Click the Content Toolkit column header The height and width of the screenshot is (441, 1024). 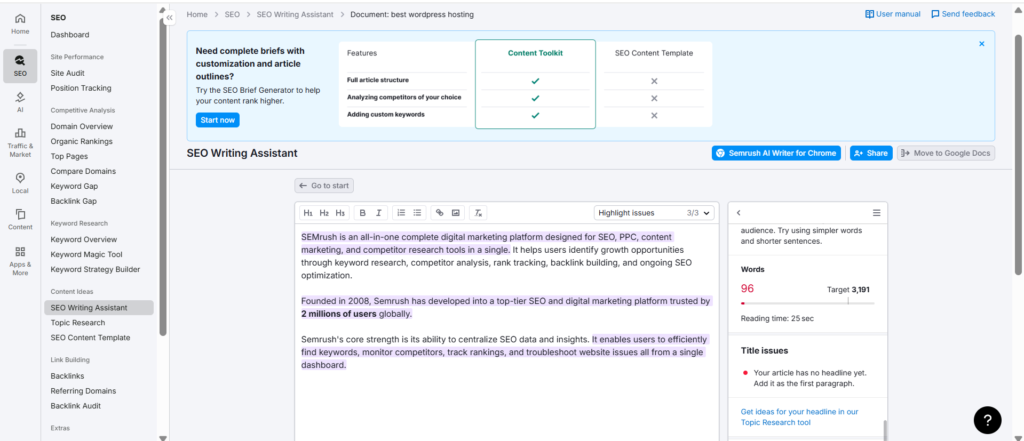(x=536, y=54)
